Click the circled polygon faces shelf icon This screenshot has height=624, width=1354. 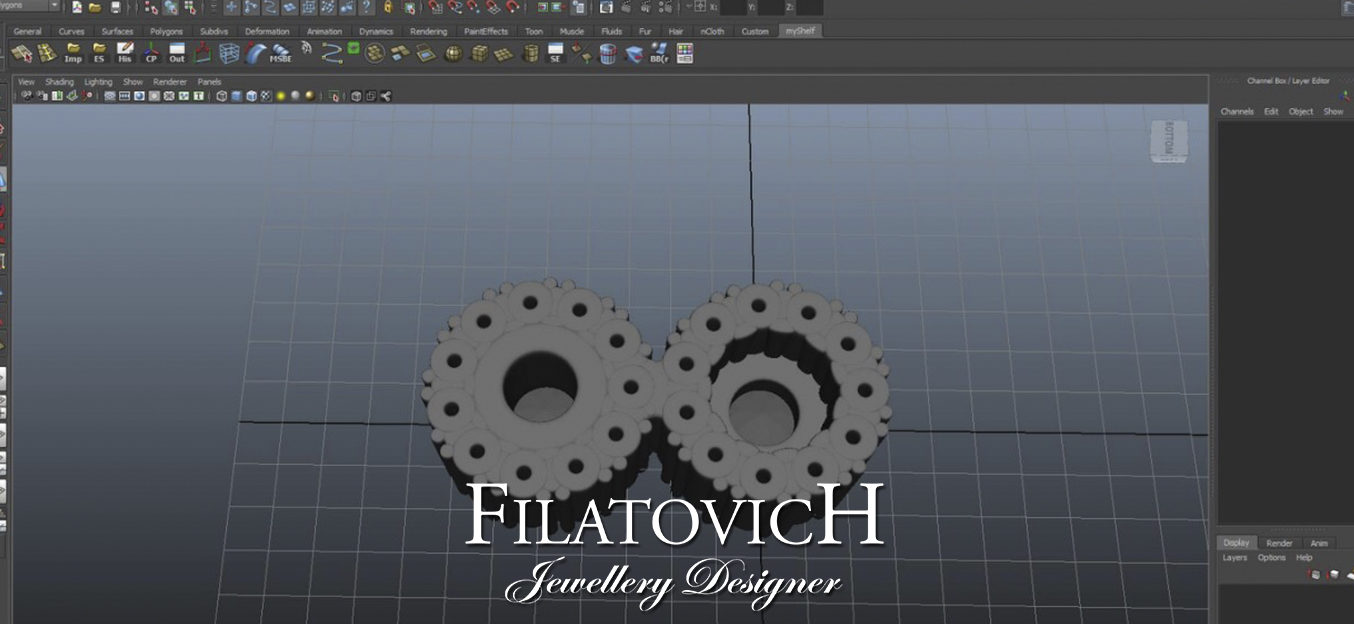pos(374,53)
